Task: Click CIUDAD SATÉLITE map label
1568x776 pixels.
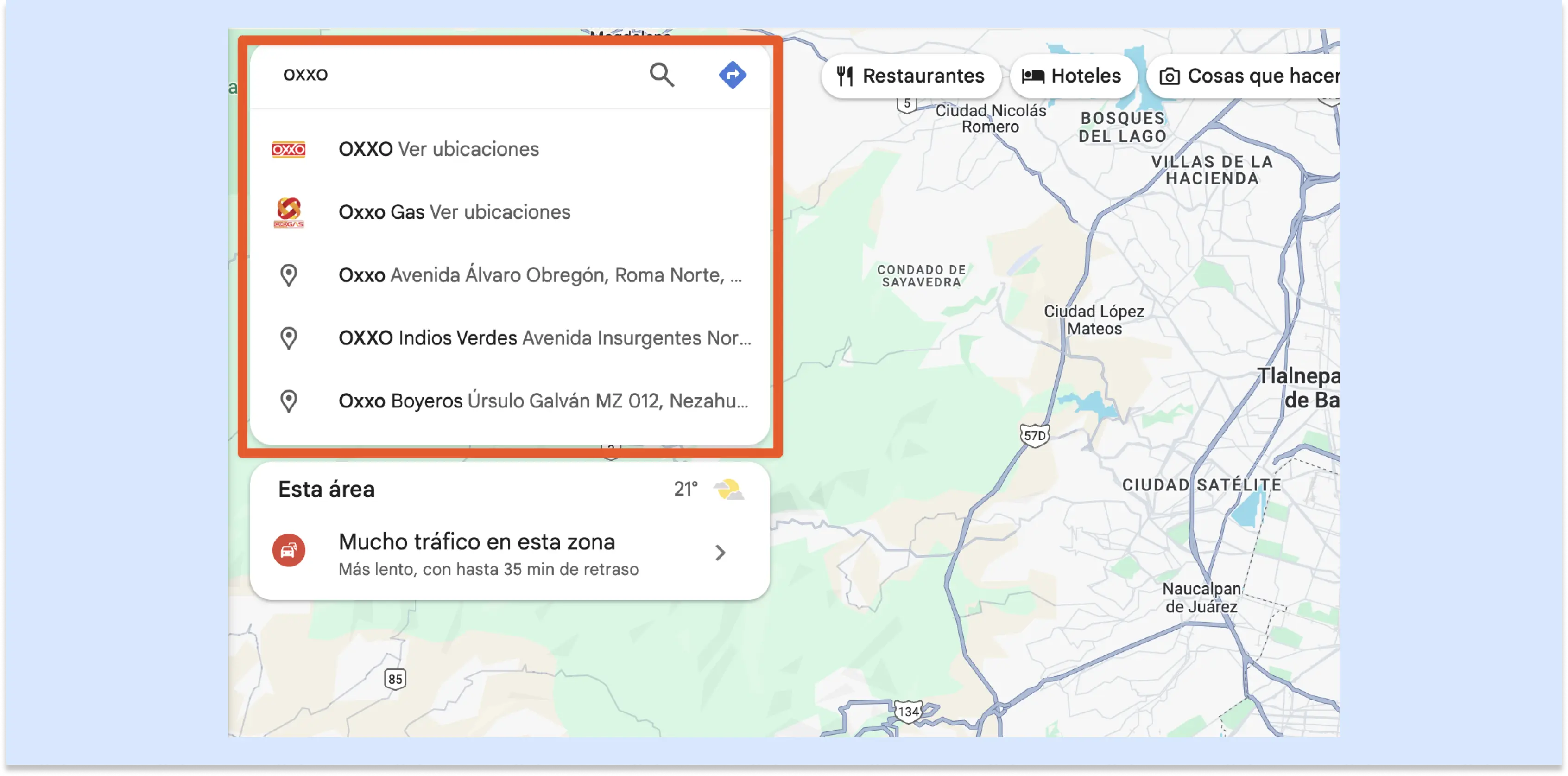Action: click(1201, 485)
